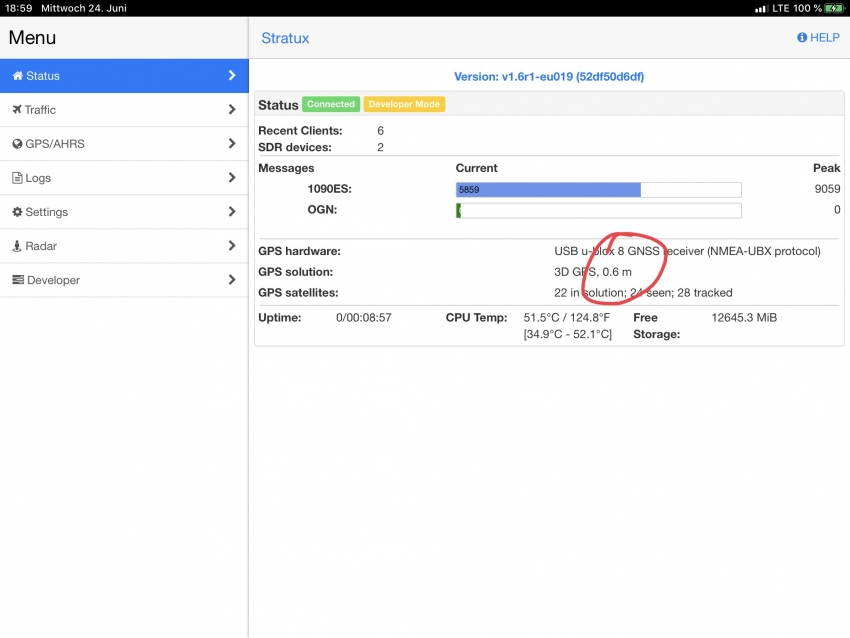Image resolution: width=850 pixels, height=638 pixels.
Task: Click the 1090ES message progress bar
Action: pyautogui.click(x=598, y=190)
